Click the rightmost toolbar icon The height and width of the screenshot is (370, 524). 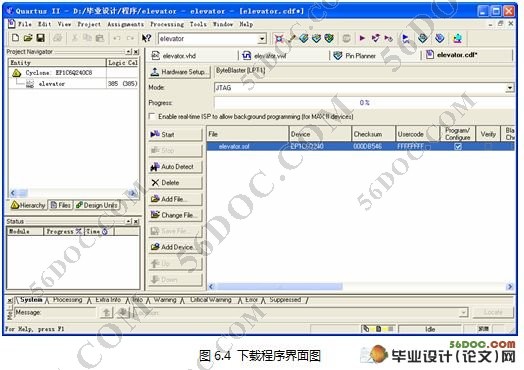point(457,38)
